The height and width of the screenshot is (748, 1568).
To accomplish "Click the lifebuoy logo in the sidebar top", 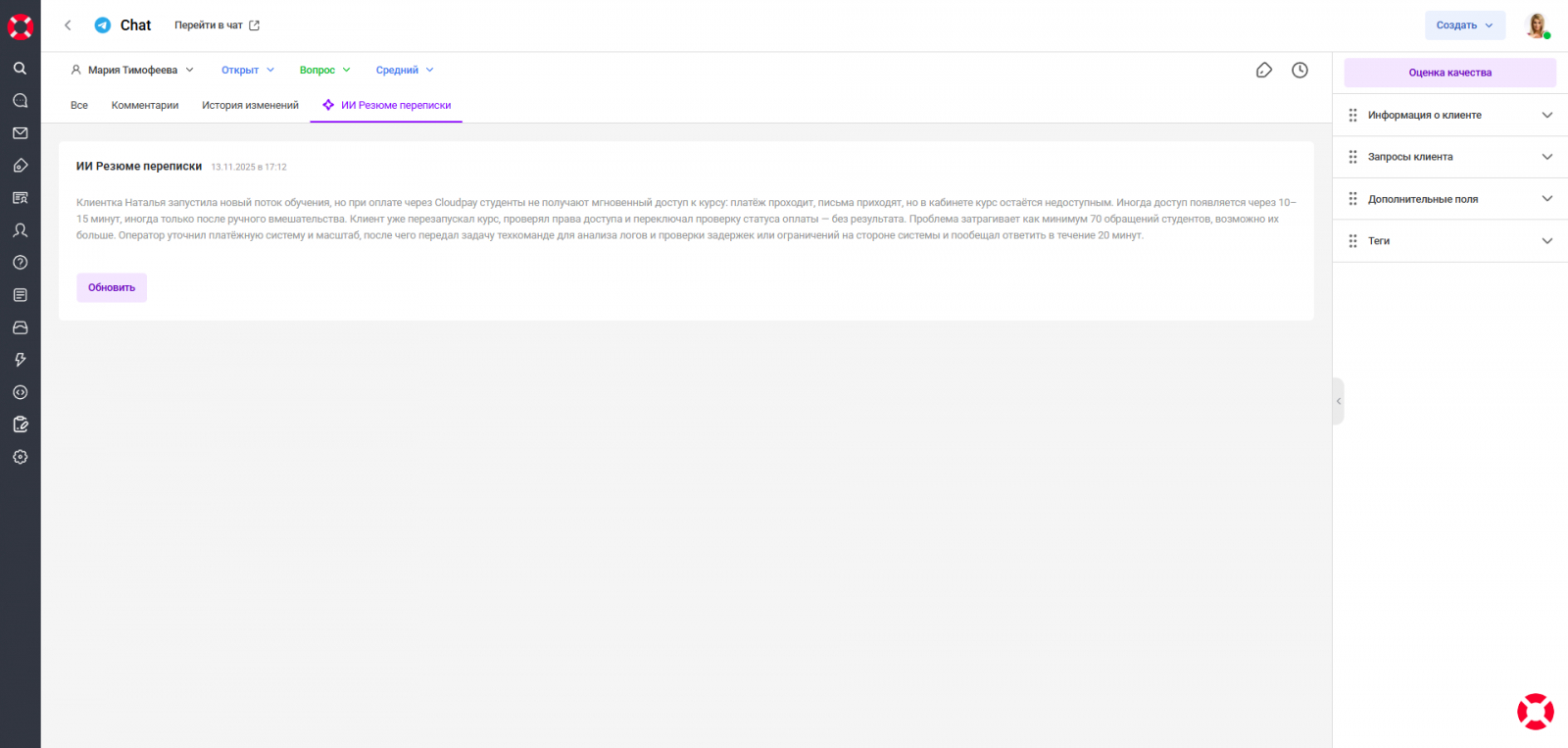I will click(21, 26).
